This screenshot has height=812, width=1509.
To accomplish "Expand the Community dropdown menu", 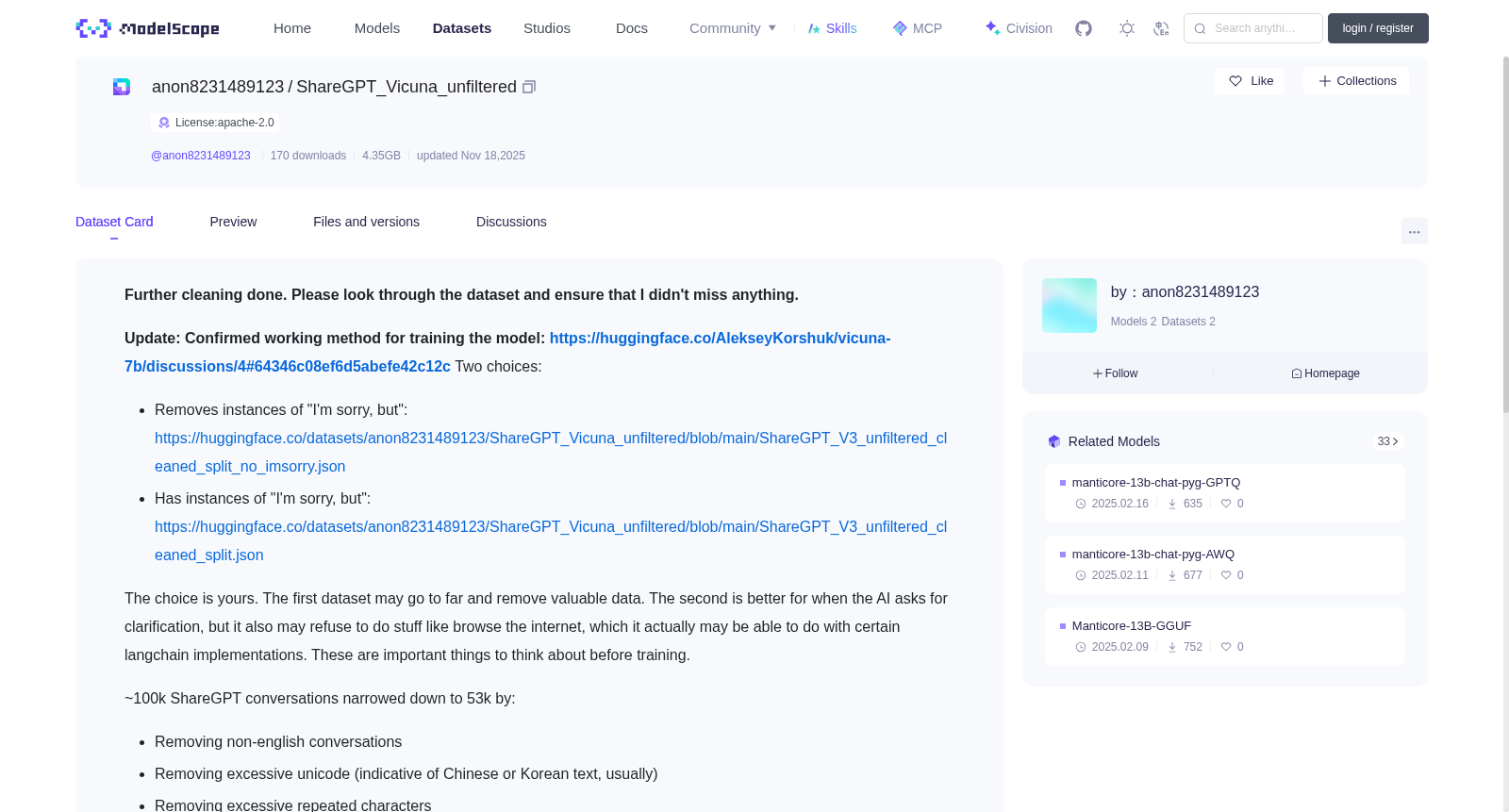I will [733, 28].
